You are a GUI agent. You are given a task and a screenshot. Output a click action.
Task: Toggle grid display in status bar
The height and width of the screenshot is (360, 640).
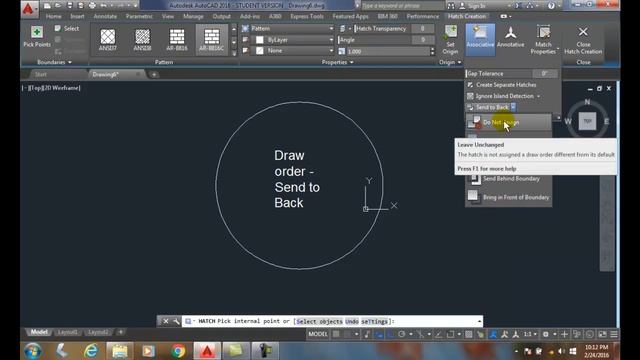point(336,334)
